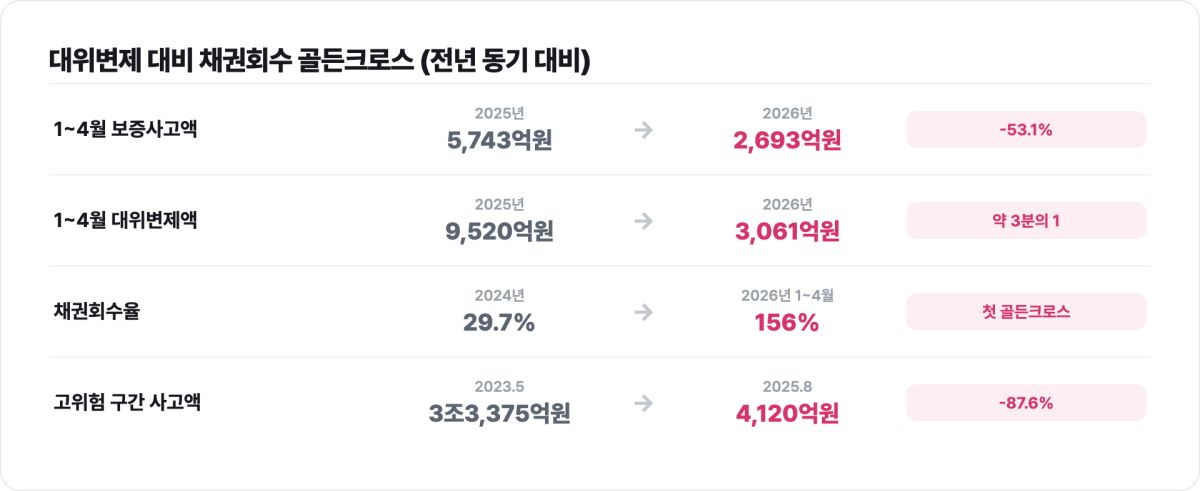Viewport: 1200px width, 491px height.
Task: Click arrow icon in 보증사고액 row
Action: coord(643,129)
